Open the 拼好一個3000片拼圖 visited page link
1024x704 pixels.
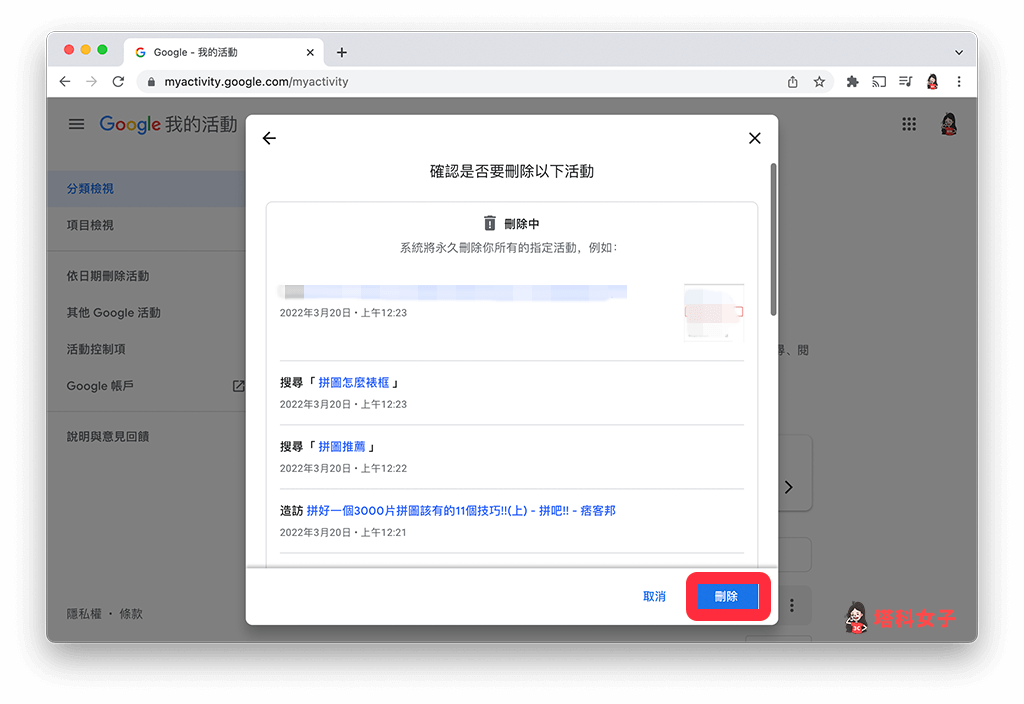(x=460, y=511)
